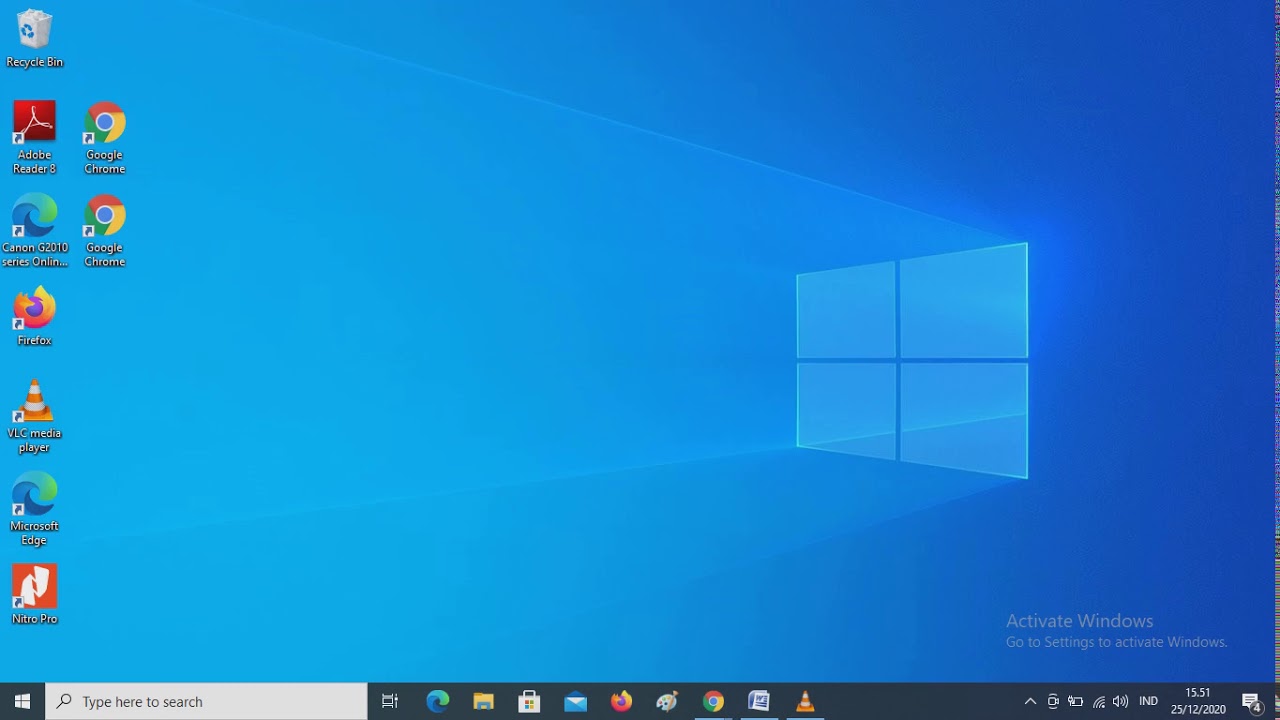Open the clock showing 15.51 25/12/2020
This screenshot has height=720, width=1280.
pyautogui.click(x=1198, y=701)
